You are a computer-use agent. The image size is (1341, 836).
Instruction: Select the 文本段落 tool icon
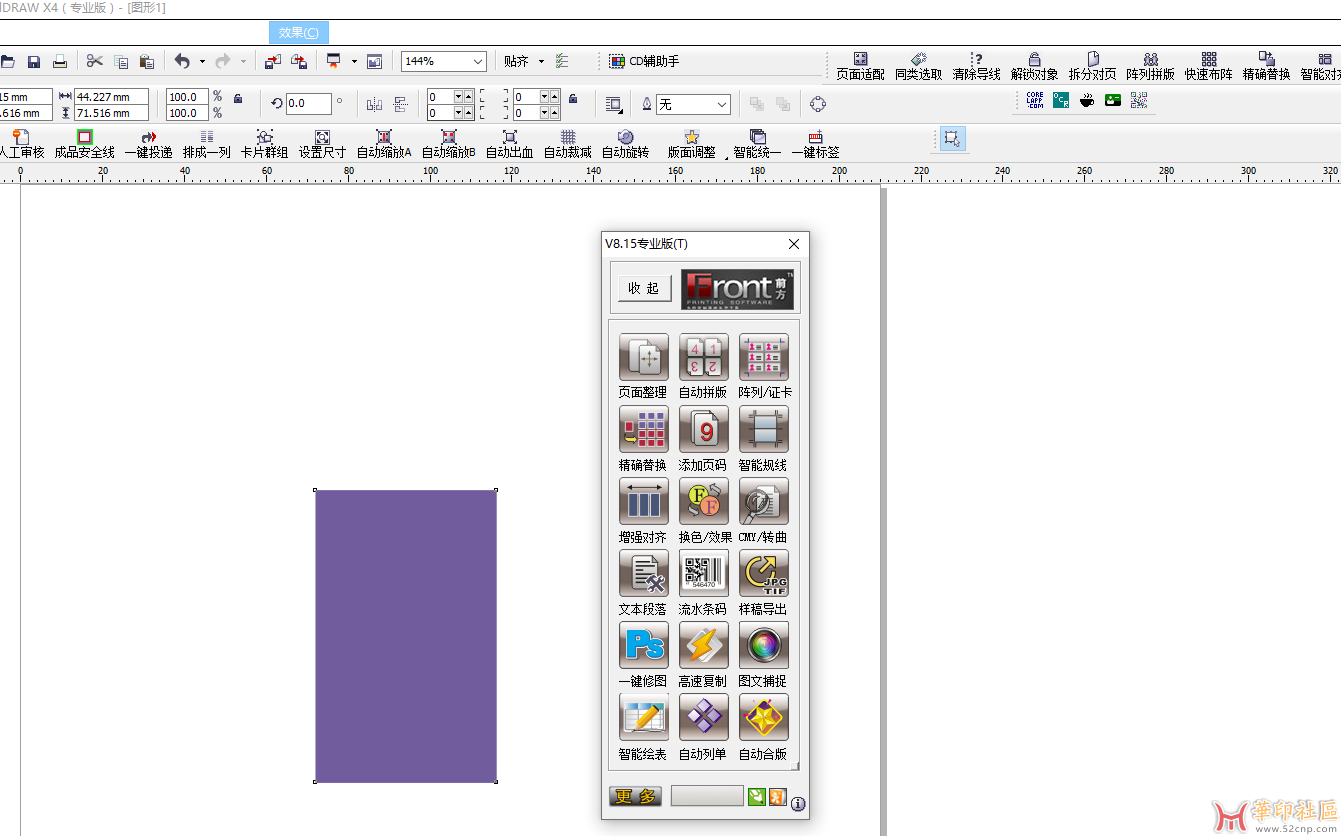(x=643, y=573)
